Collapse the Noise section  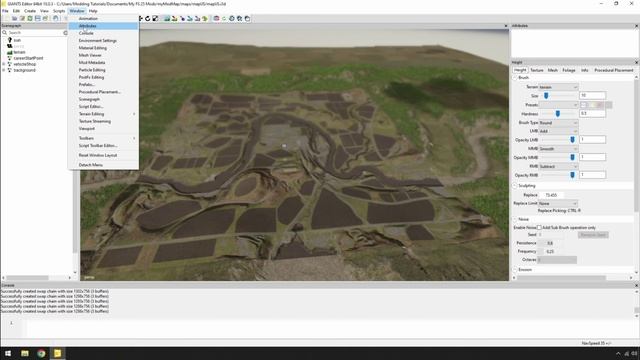point(515,219)
